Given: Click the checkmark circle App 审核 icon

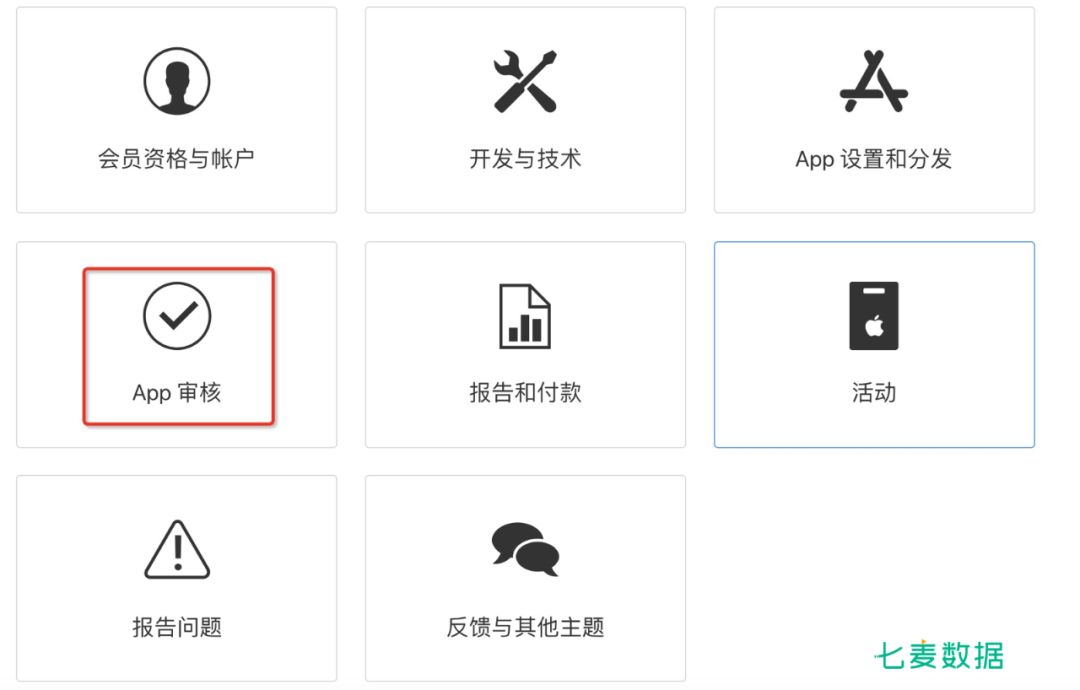Looking at the screenshot, I should pyautogui.click(x=177, y=315).
